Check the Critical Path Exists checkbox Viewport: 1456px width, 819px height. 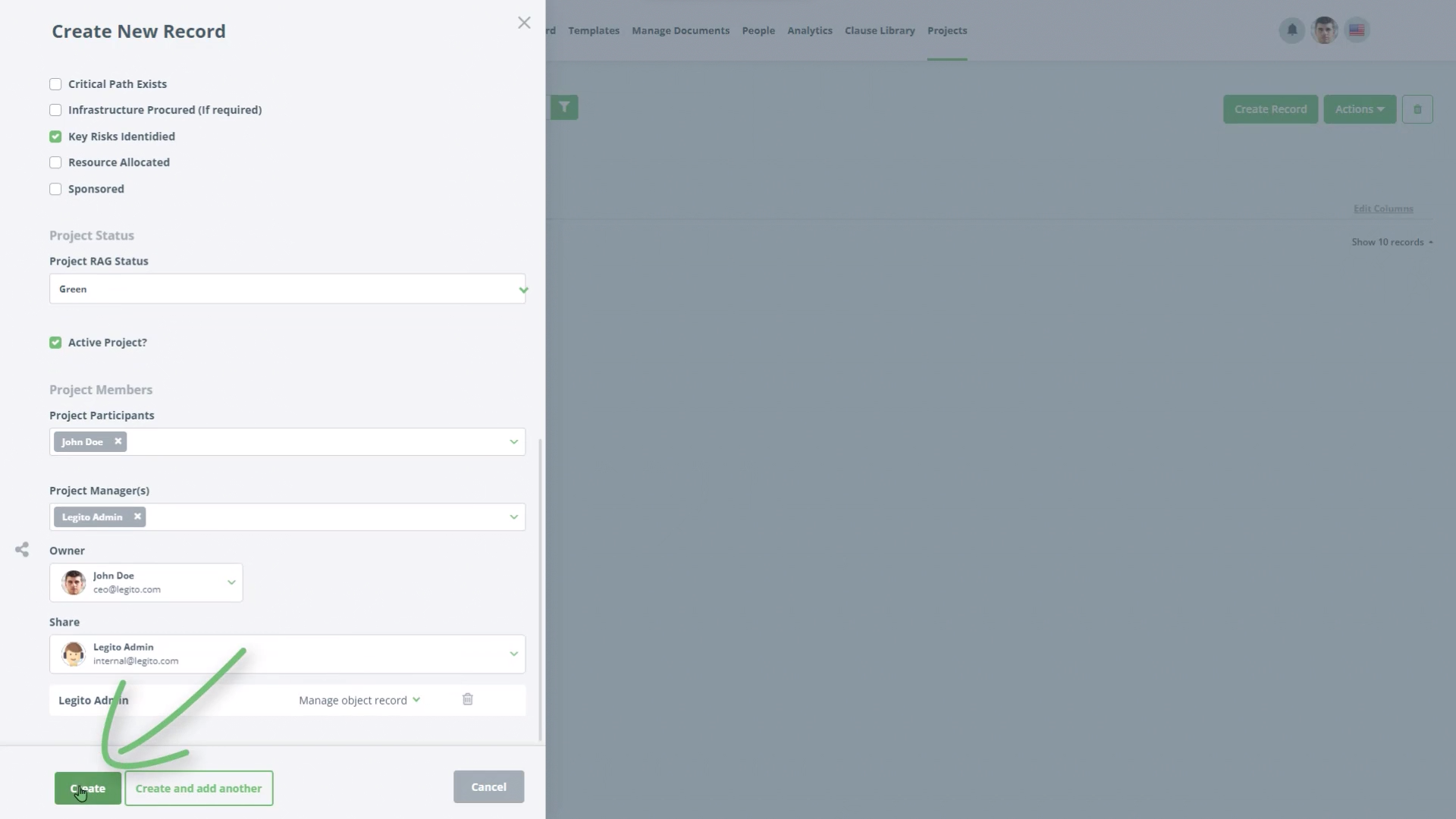point(55,84)
